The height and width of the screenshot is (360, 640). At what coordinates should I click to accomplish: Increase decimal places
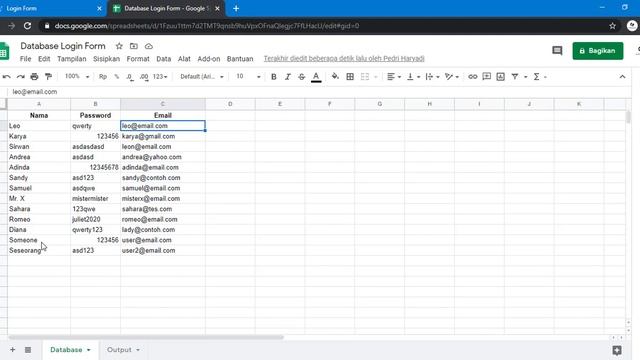pyautogui.click(x=144, y=77)
